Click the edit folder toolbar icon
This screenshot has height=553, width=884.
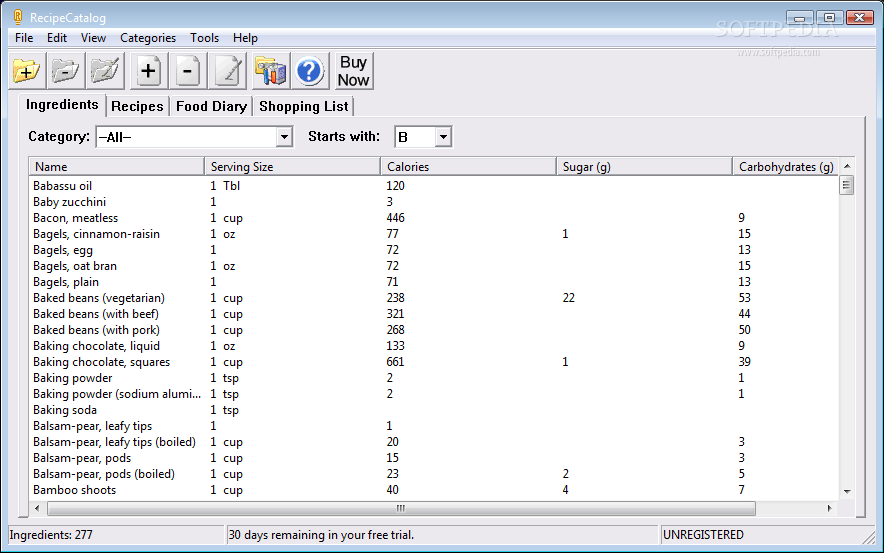(105, 71)
